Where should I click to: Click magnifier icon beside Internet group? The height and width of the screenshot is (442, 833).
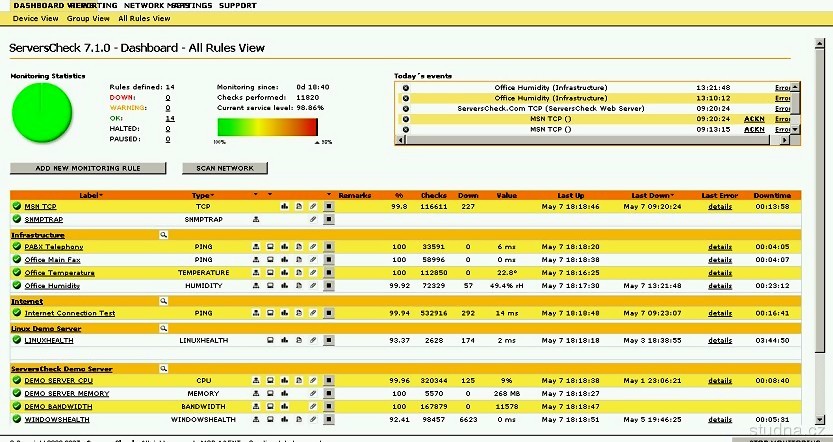tap(164, 301)
